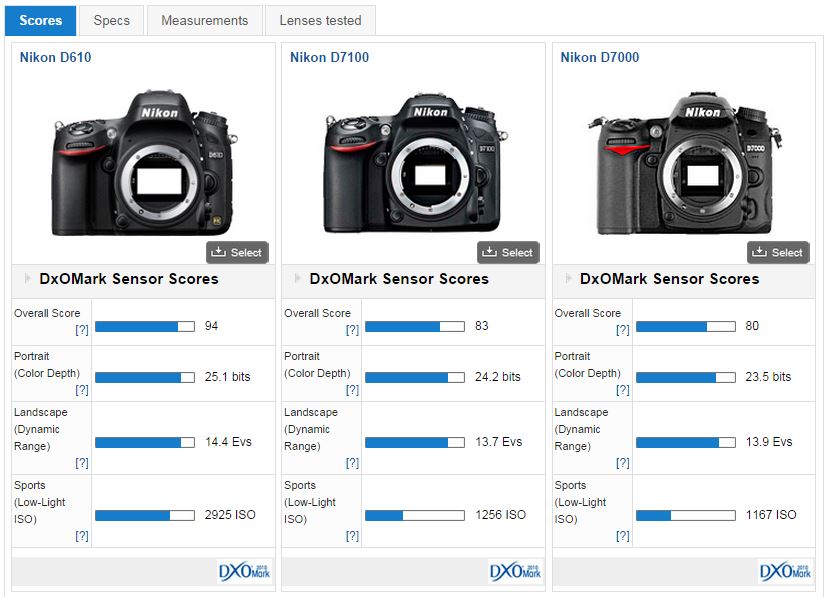Click the 24.2 bits color depth value
Image resolution: width=829 pixels, height=597 pixels.
(498, 376)
